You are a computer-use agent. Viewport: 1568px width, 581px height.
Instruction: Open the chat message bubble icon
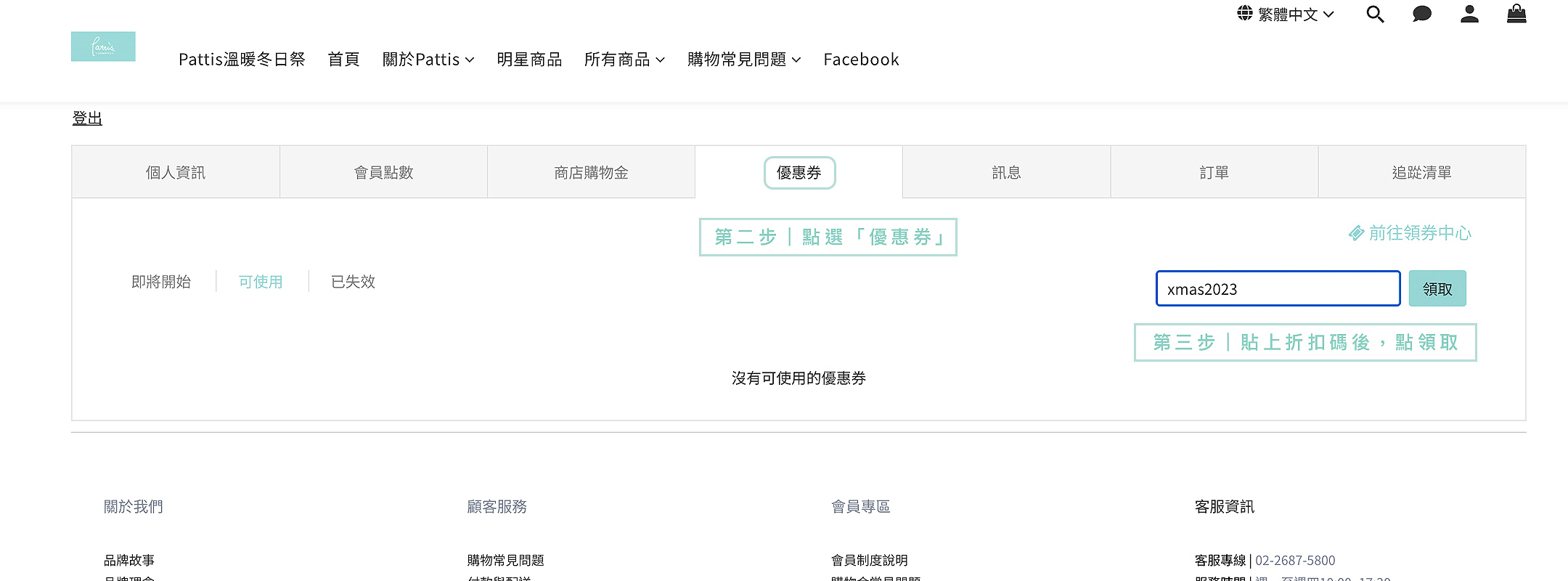tap(1422, 15)
